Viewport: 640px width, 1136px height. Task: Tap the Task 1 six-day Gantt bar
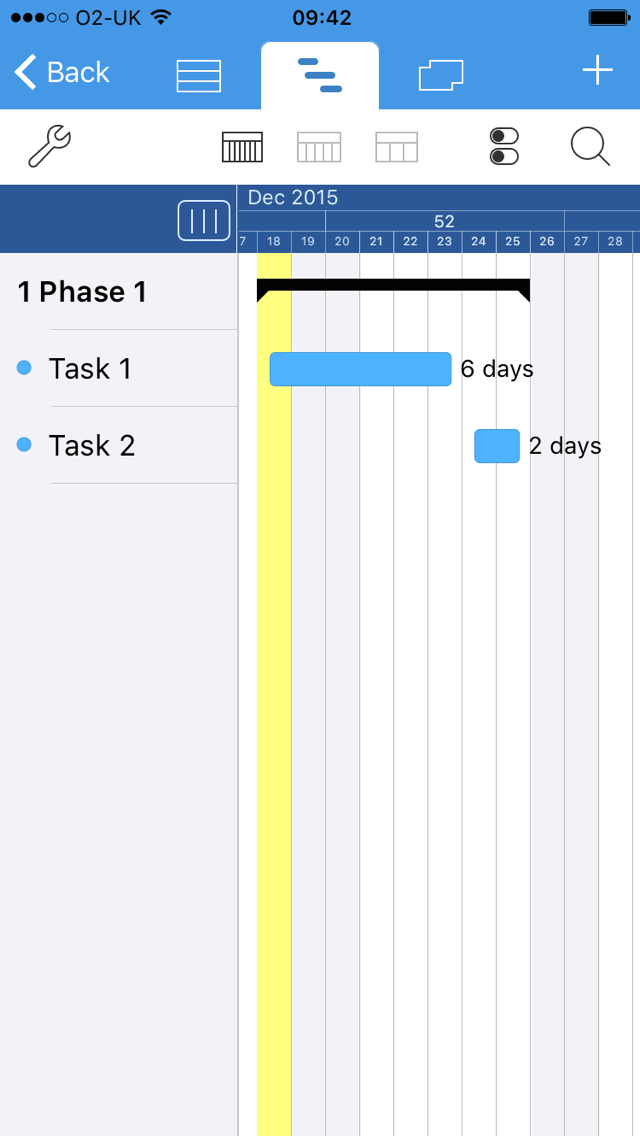coord(360,369)
